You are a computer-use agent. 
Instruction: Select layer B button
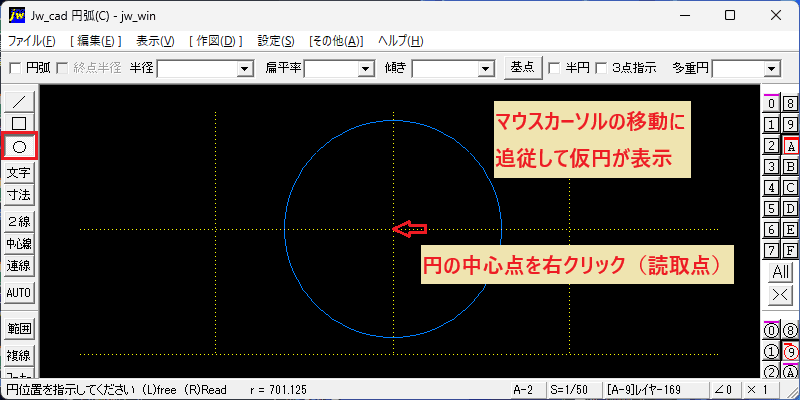tap(790, 166)
